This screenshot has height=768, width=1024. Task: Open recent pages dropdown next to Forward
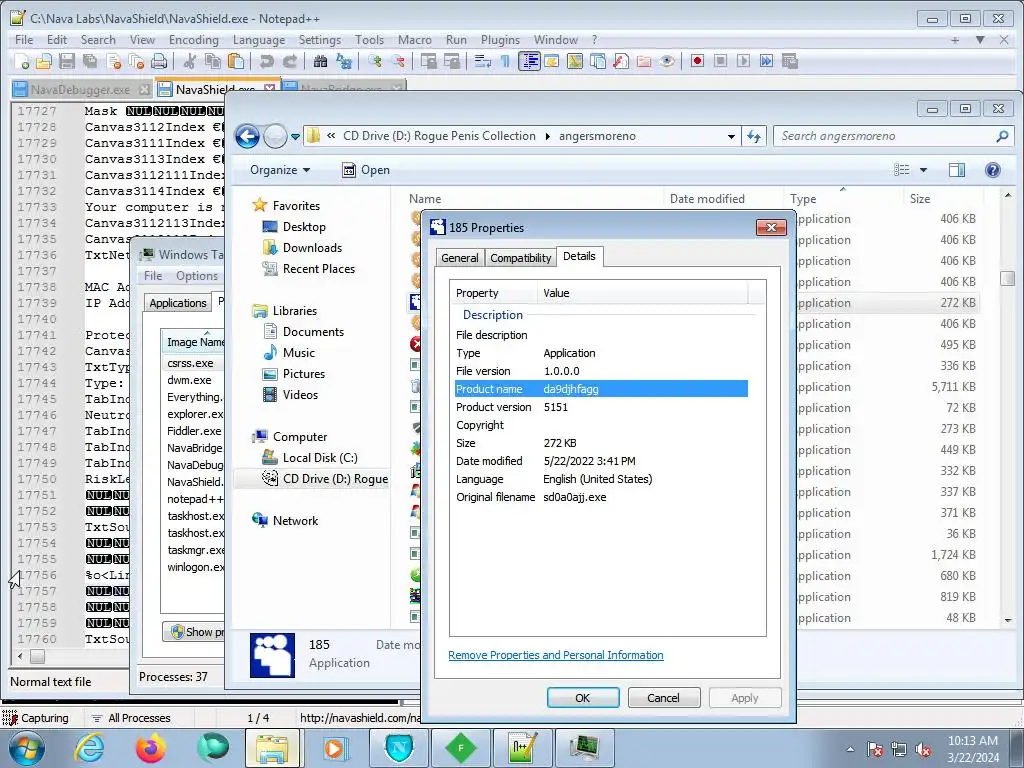coord(295,136)
